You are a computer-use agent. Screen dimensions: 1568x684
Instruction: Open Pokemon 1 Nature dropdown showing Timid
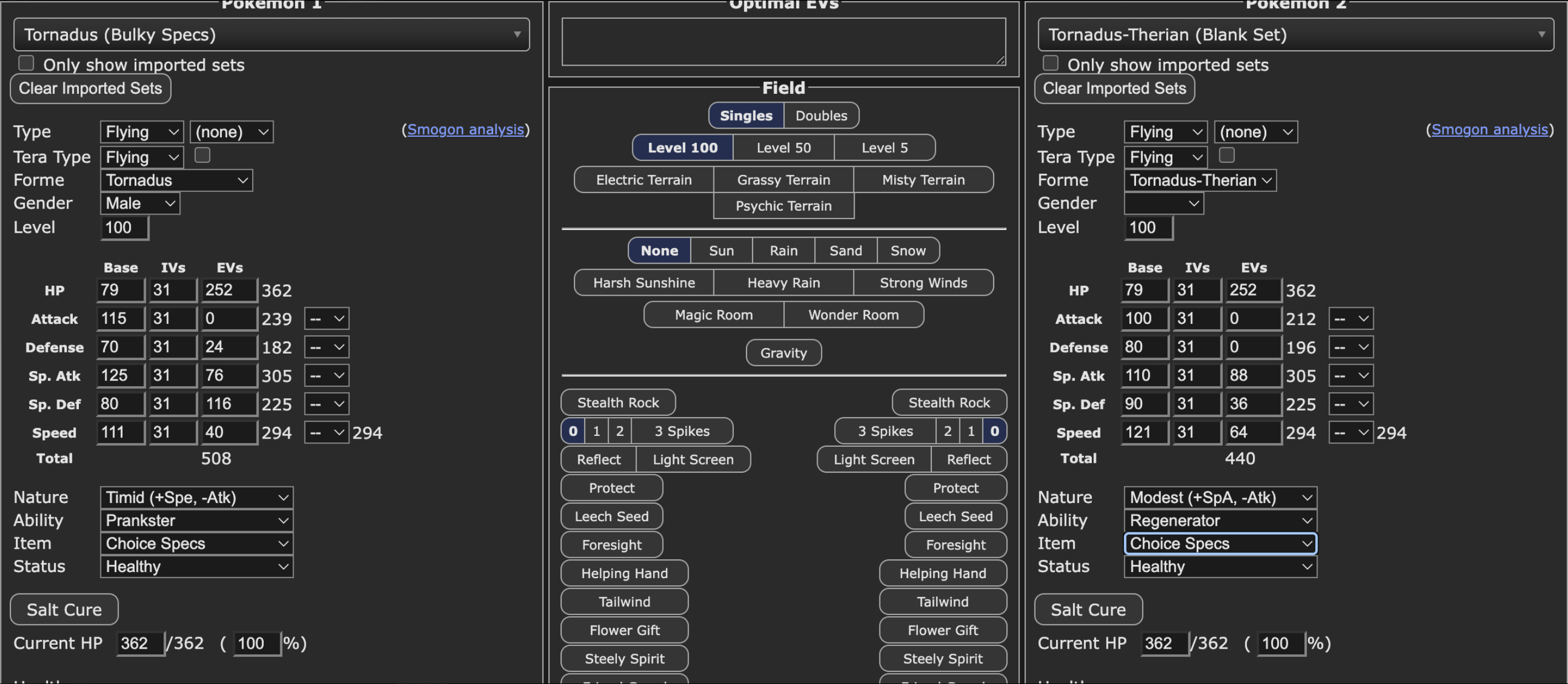[x=196, y=498]
